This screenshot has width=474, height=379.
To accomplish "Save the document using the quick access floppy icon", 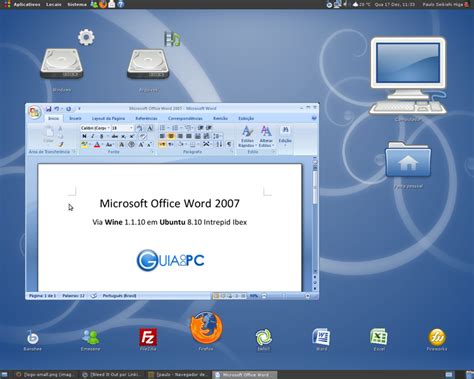I will (x=49, y=109).
